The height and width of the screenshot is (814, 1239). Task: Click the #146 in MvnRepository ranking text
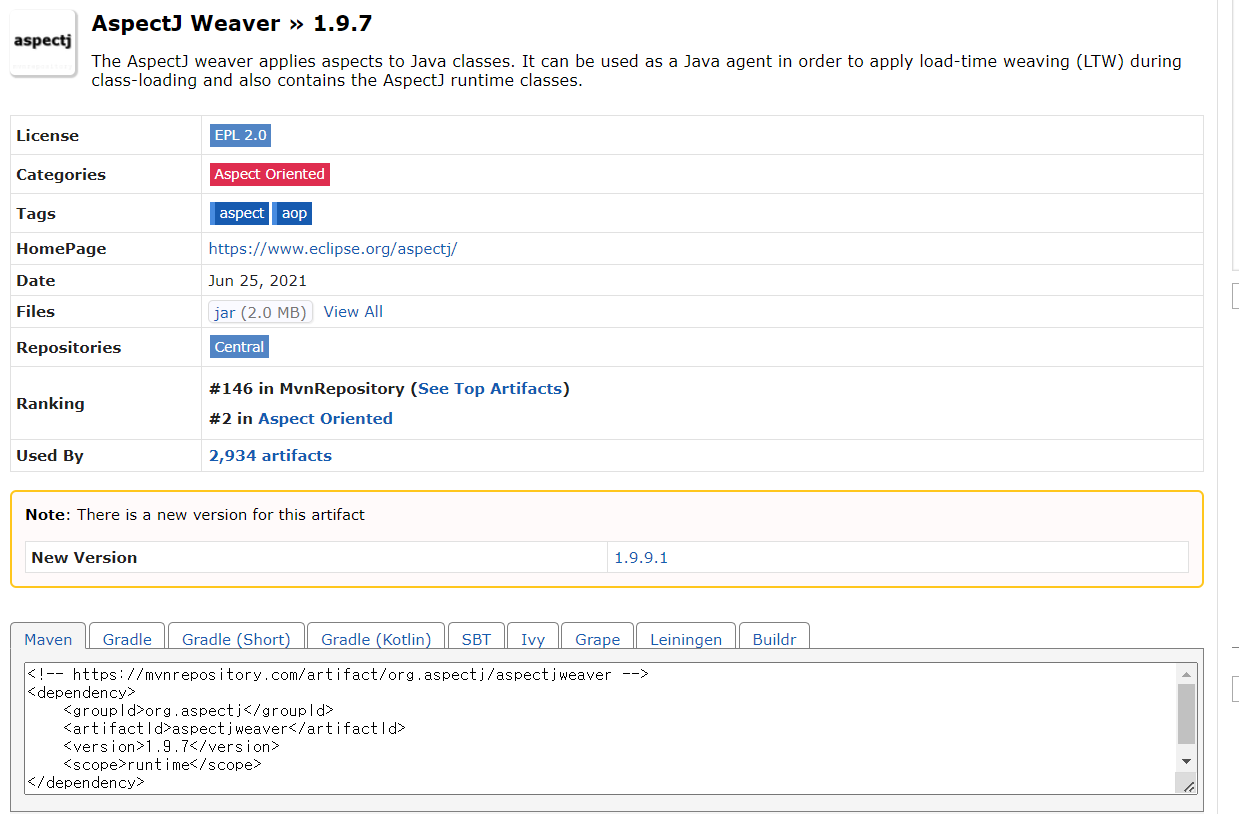pos(306,388)
